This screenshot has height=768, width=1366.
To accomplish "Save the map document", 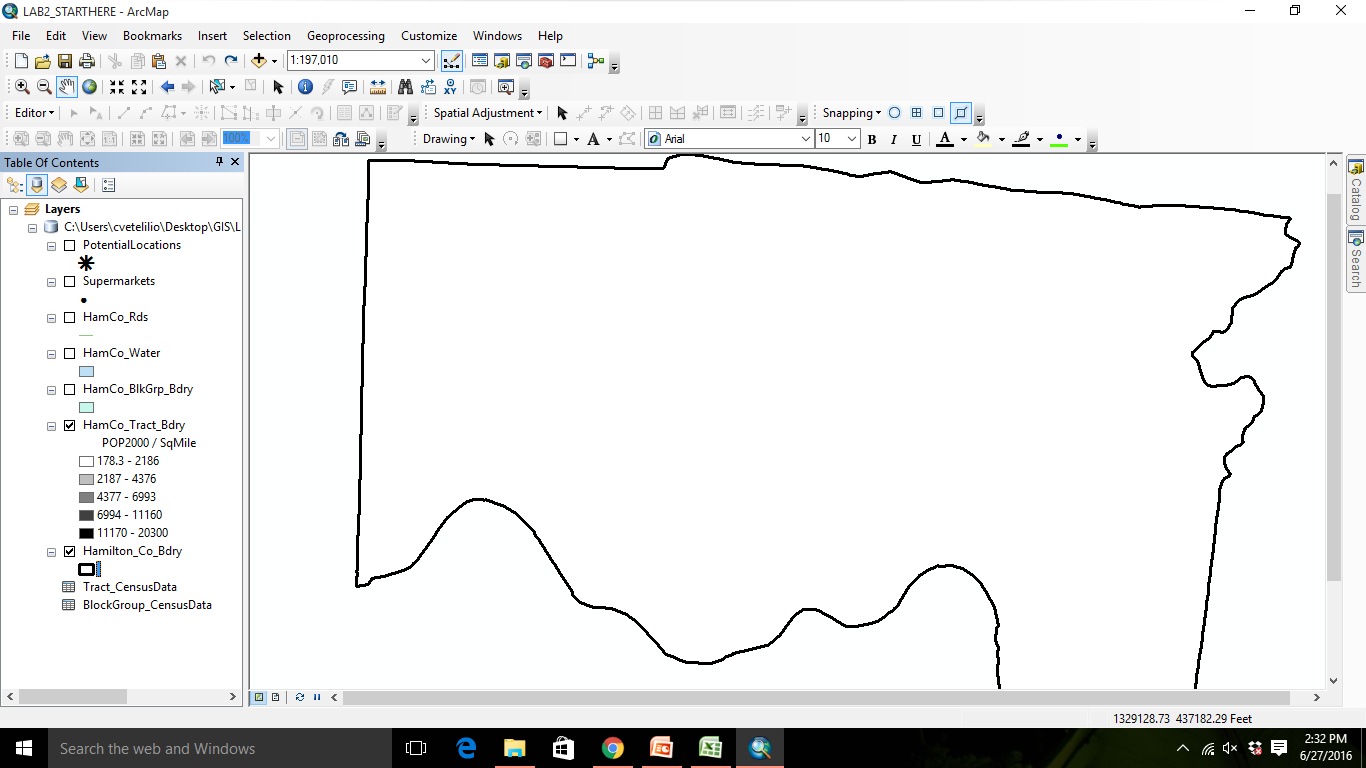I will pyautogui.click(x=65, y=61).
